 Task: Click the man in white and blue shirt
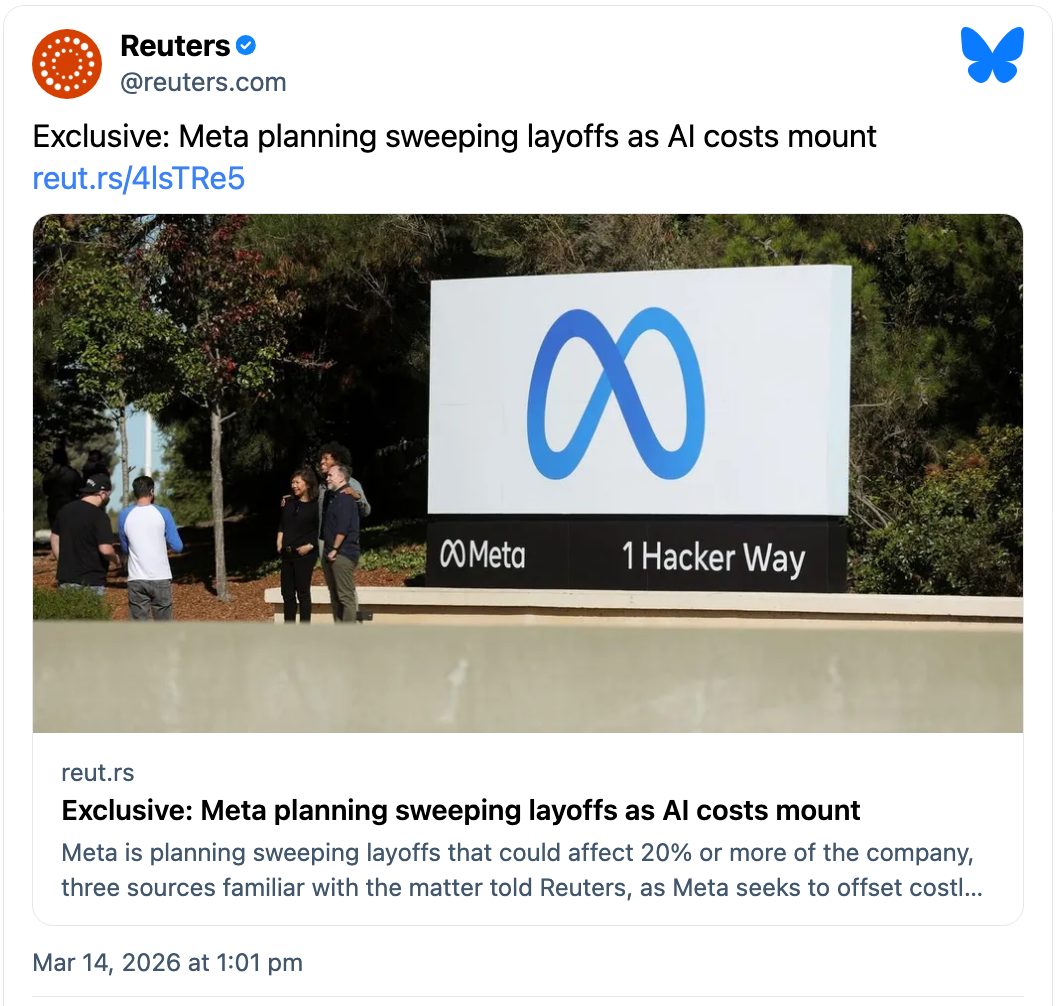coord(149,545)
